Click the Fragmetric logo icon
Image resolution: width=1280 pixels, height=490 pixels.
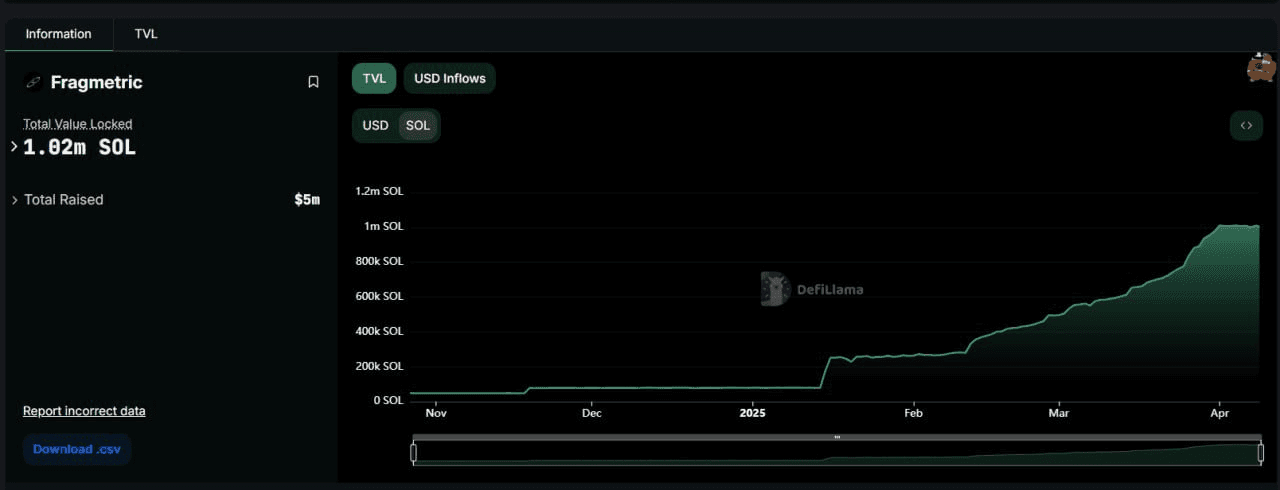(x=33, y=82)
